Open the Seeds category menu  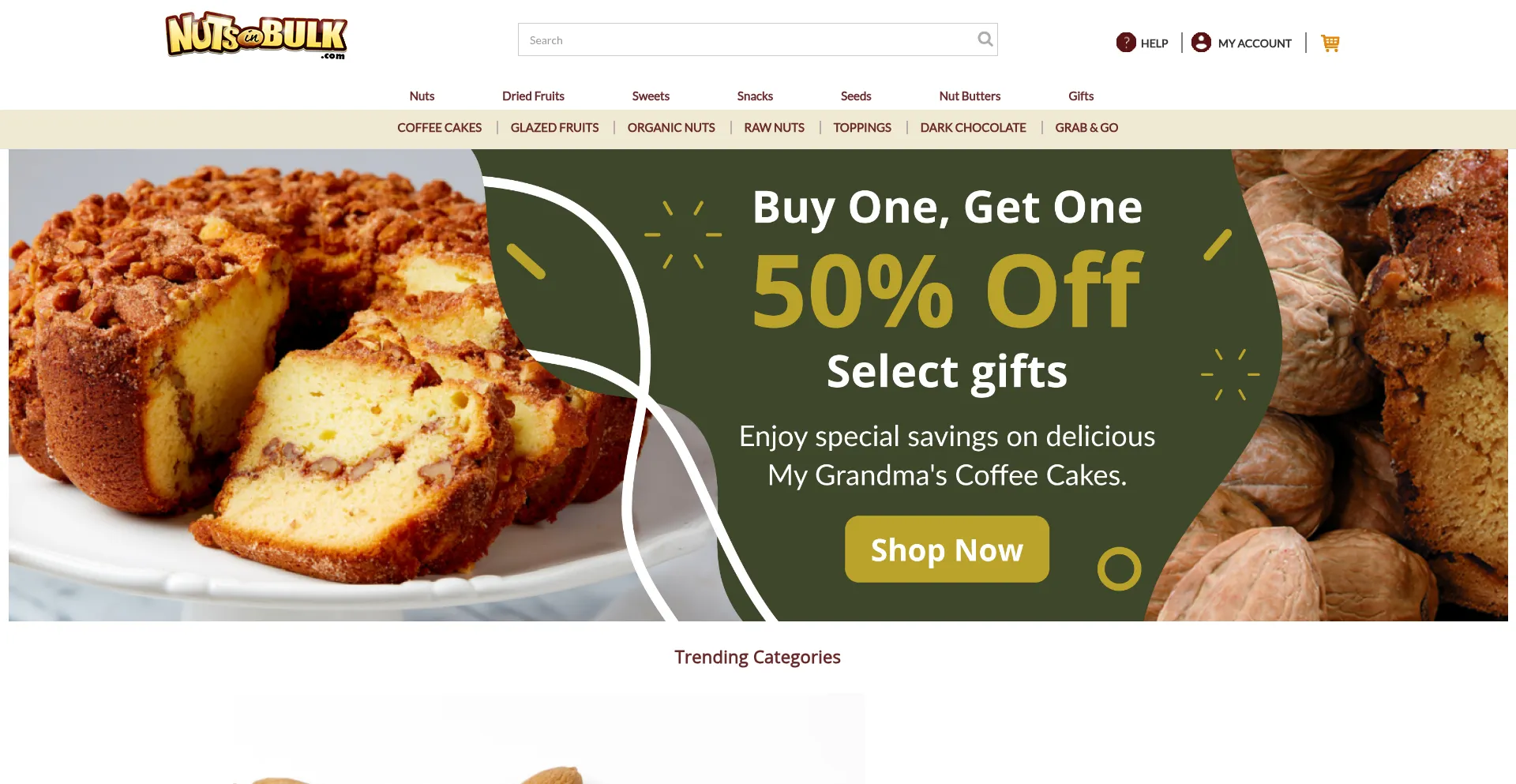(856, 96)
